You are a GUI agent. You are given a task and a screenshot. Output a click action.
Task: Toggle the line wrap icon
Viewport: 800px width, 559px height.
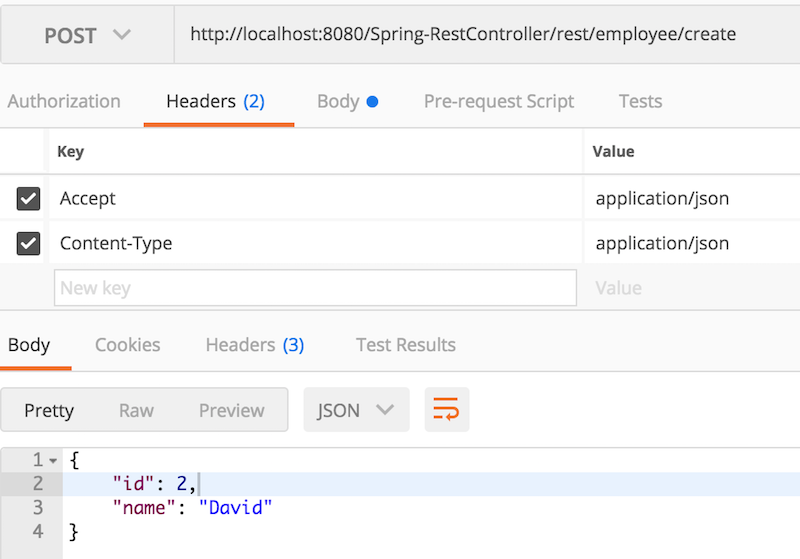point(446,410)
